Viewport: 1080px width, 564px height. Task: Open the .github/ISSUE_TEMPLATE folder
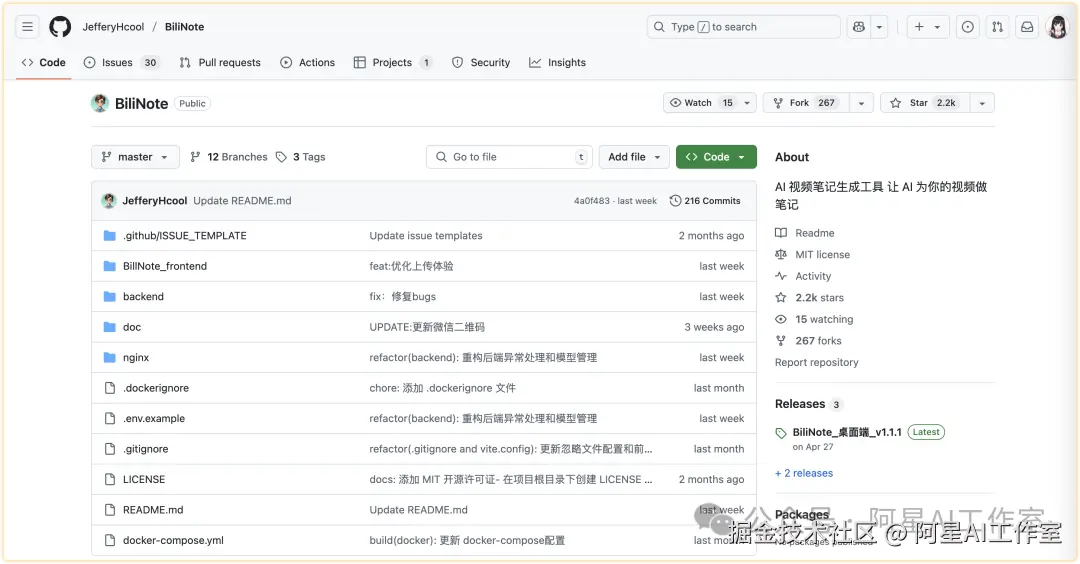[x=185, y=236]
